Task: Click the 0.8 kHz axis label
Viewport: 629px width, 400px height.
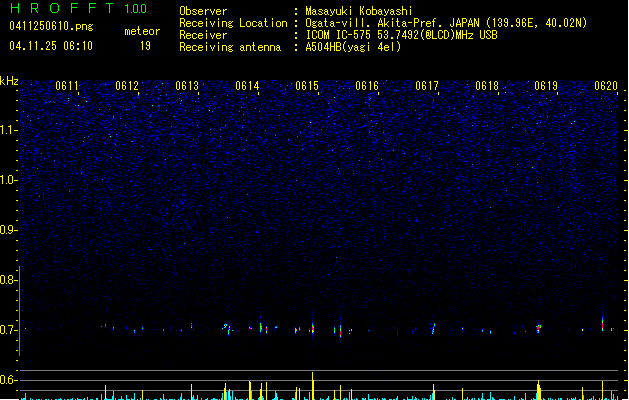Action: pos(9,280)
